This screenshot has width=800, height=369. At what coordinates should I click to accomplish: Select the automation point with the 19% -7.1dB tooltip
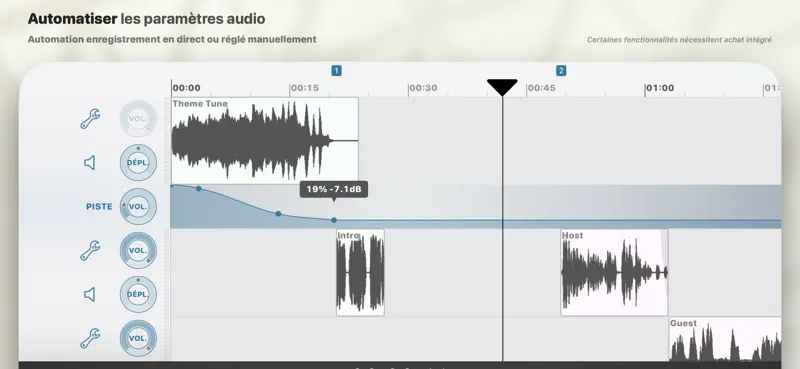click(334, 220)
